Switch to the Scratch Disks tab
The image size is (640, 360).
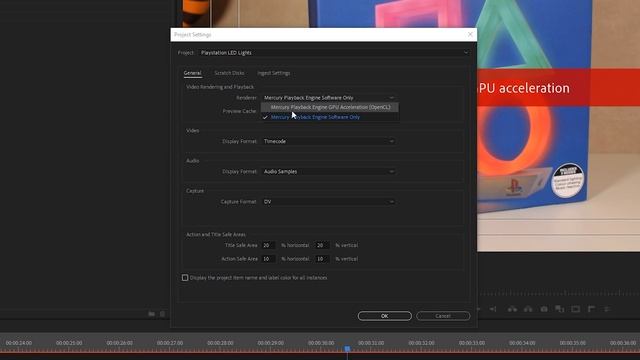(x=229, y=73)
